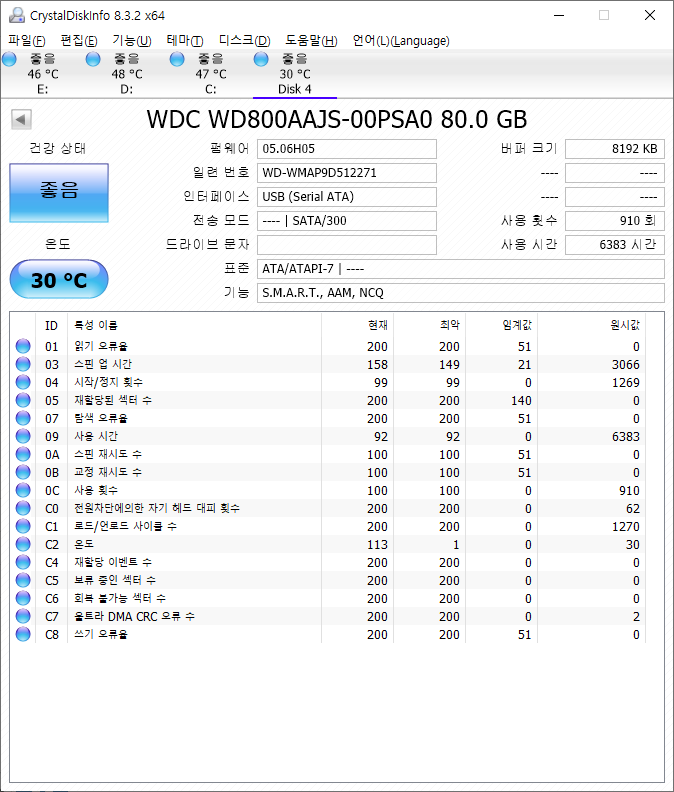This screenshot has width=674, height=792.
Task: Click raw value 3066 in the 03 row
Action: pyautogui.click(x=625, y=365)
